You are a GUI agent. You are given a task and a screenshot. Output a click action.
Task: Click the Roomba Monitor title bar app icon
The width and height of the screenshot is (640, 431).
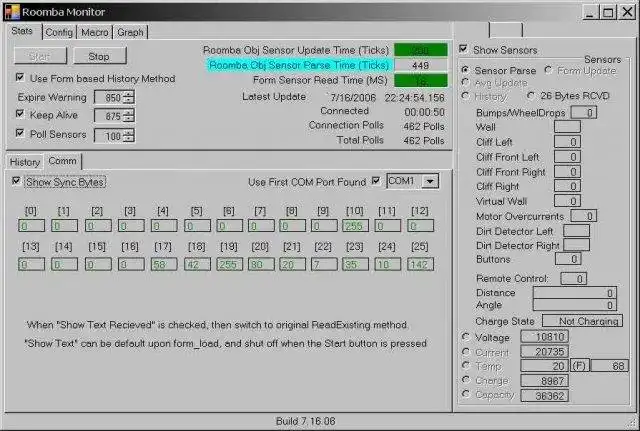pos(12,12)
